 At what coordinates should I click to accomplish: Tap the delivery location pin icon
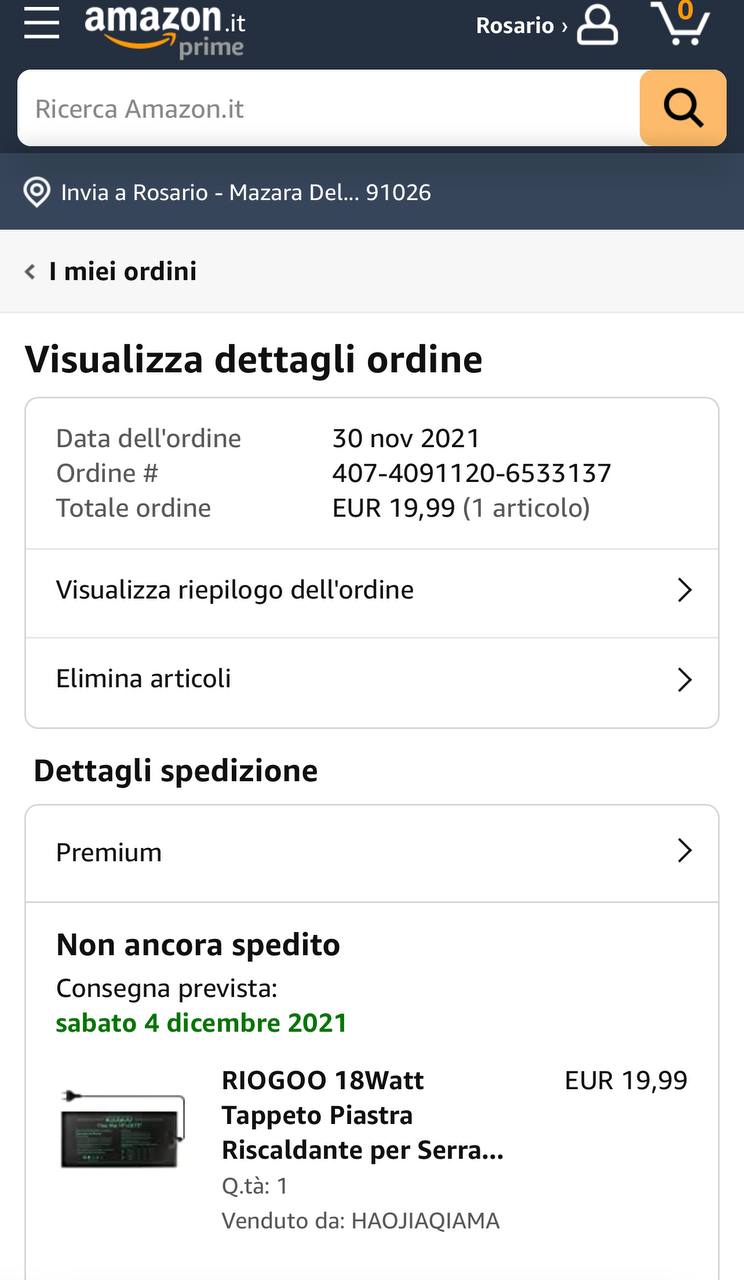click(37, 192)
